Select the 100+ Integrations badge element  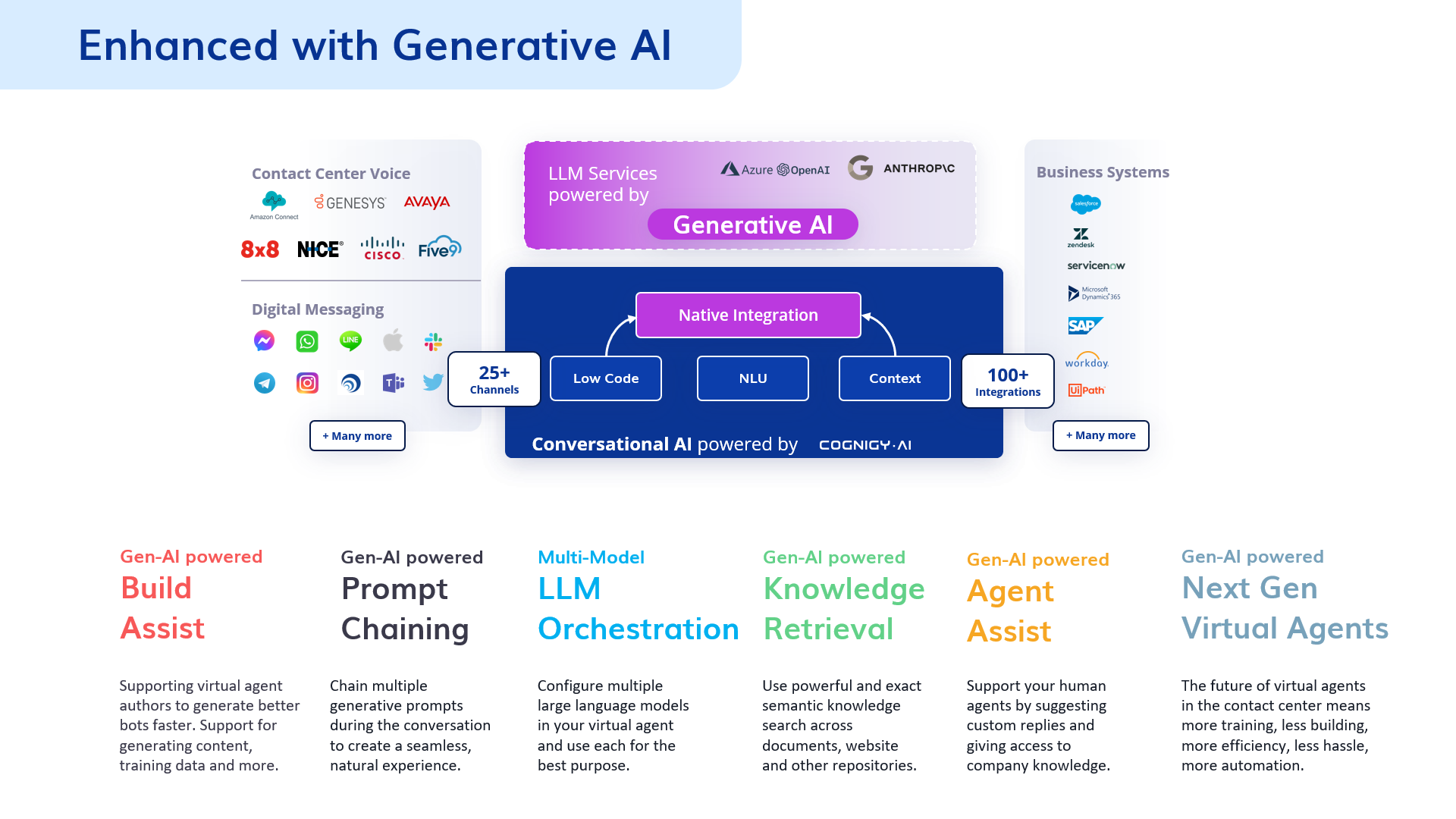pyautogui.click(x=1004, y=379)
